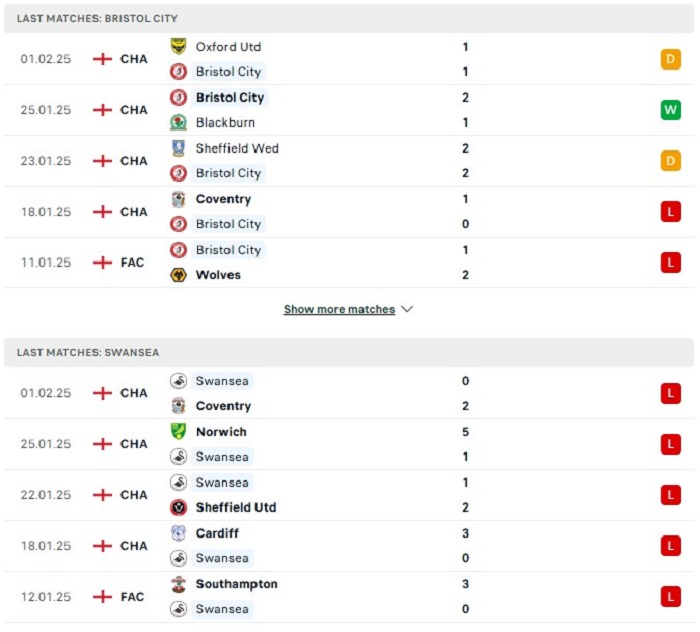Click the Oxford Utd club crest

coord(179,46)
